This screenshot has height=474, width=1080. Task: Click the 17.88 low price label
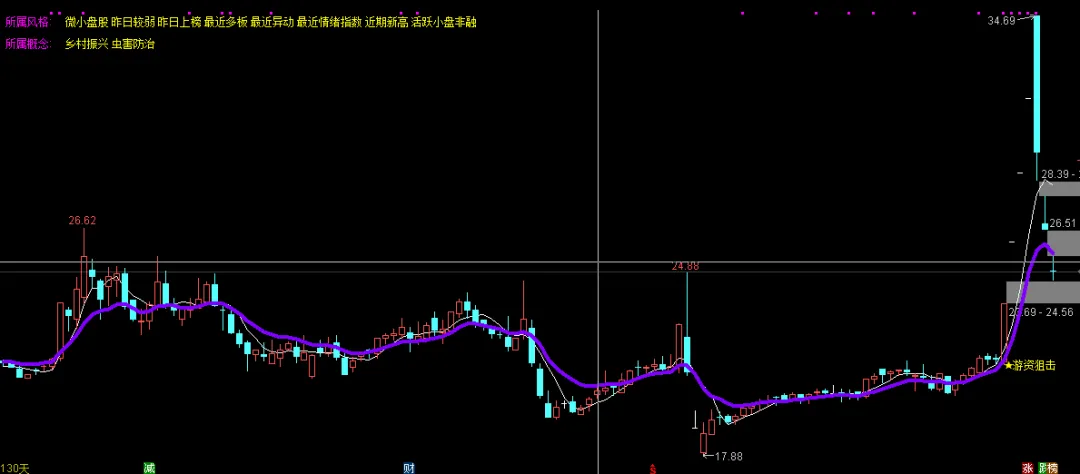(729, 456)
